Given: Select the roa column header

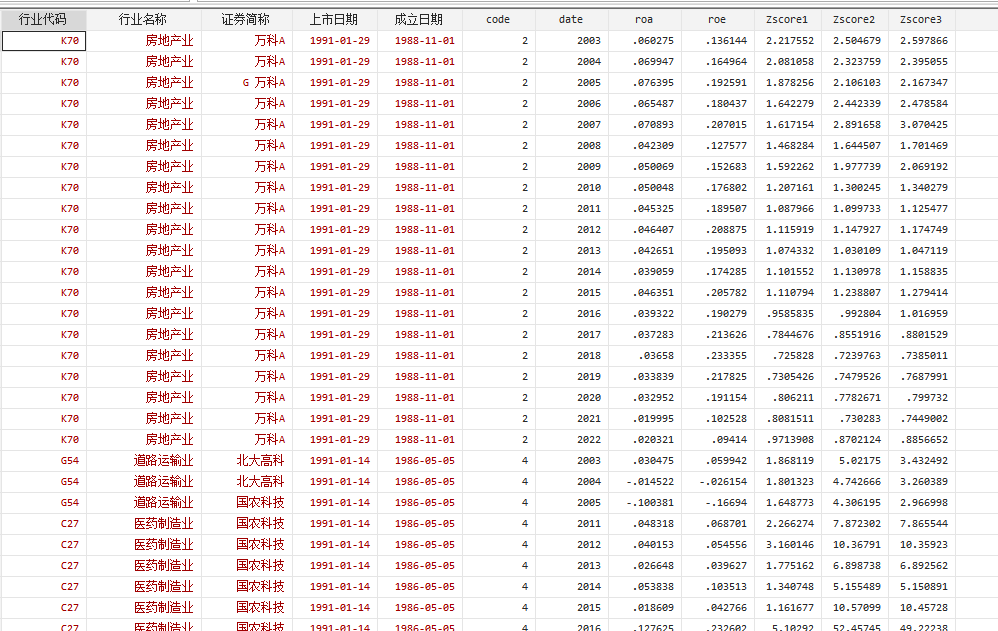Looking at the screenshot, I should [644, 19].
